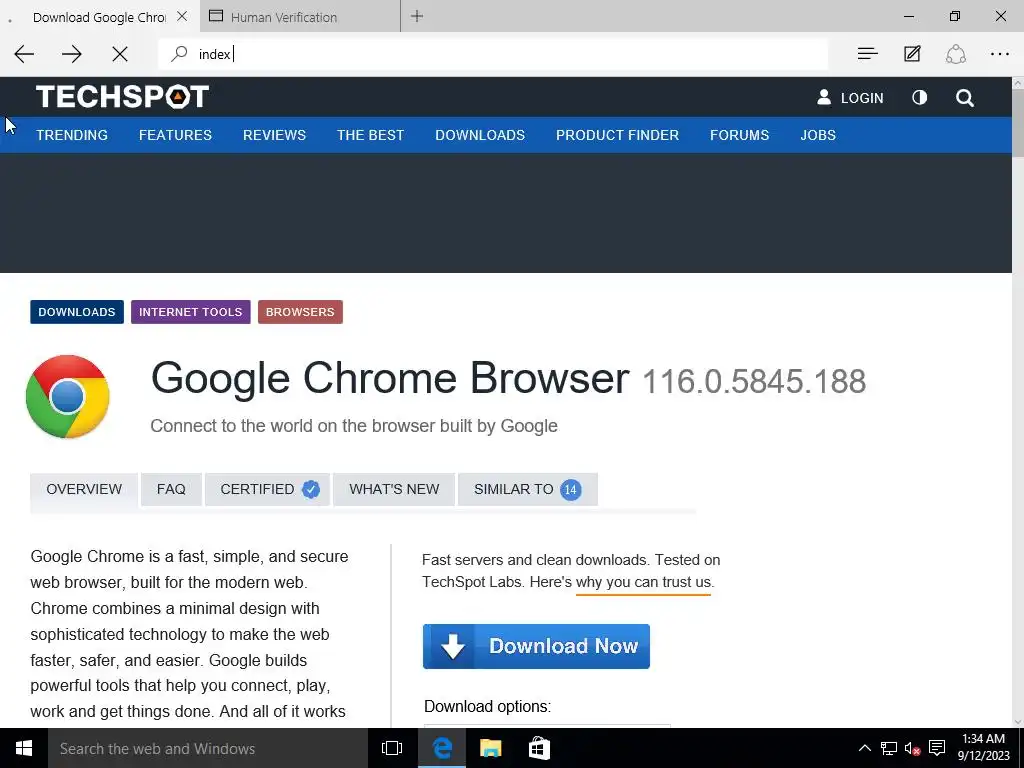Image resolution: width=1024 pixels, height=768 pixels.
Task: Open Task View in the taskbar
Action: 392,748
